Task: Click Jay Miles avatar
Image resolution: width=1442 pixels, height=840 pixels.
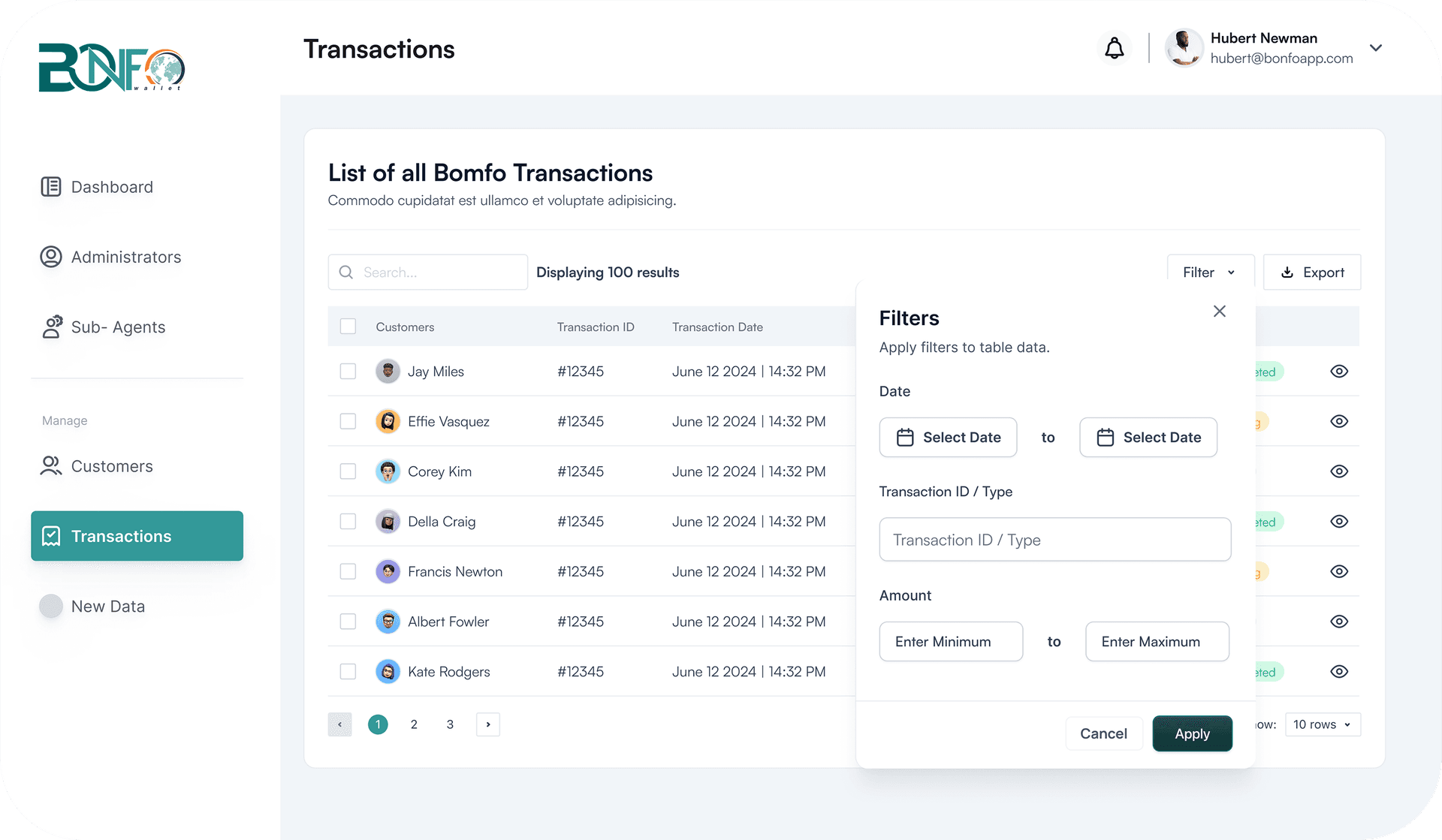Action: [388, 371]
